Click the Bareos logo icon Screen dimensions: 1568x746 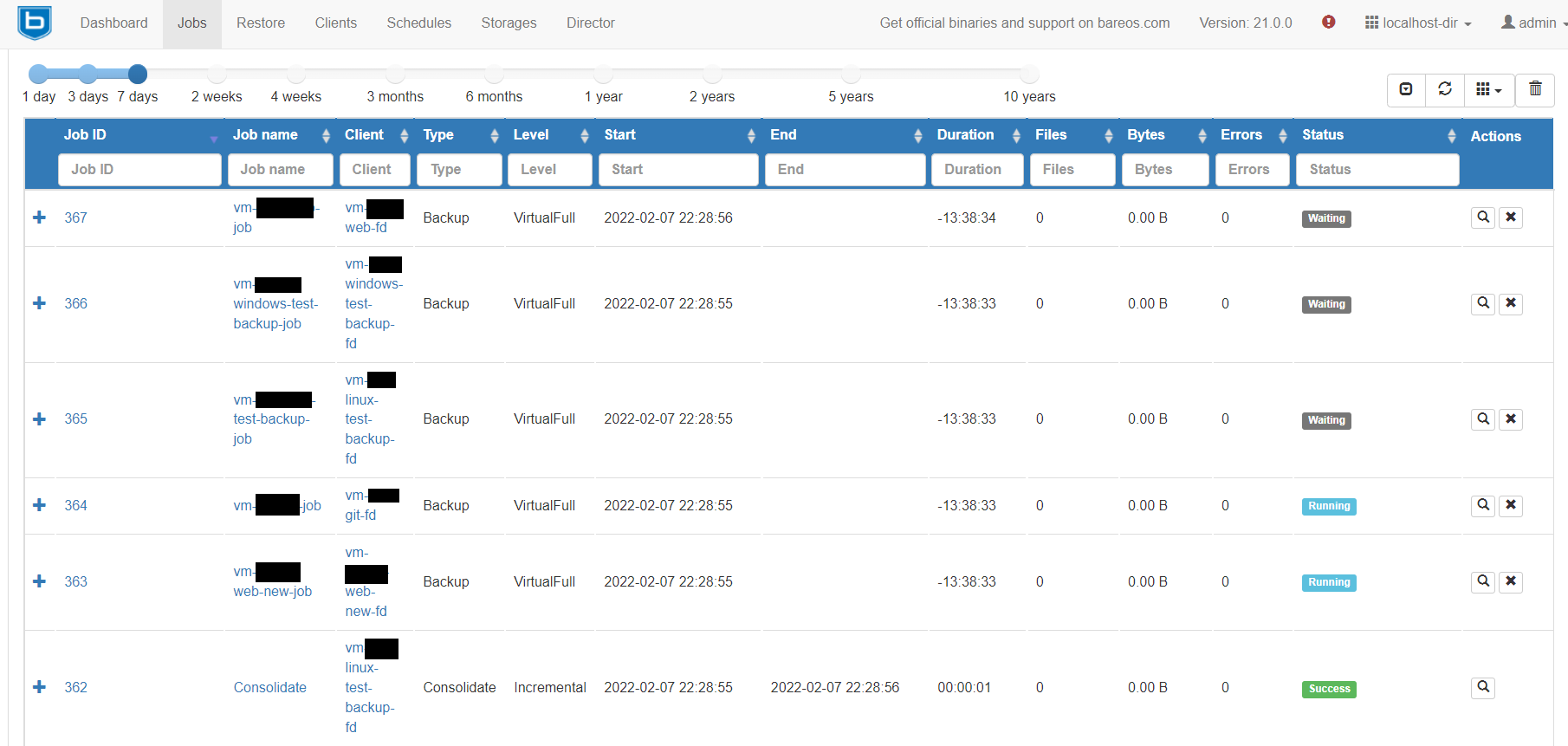coord(35,23)
